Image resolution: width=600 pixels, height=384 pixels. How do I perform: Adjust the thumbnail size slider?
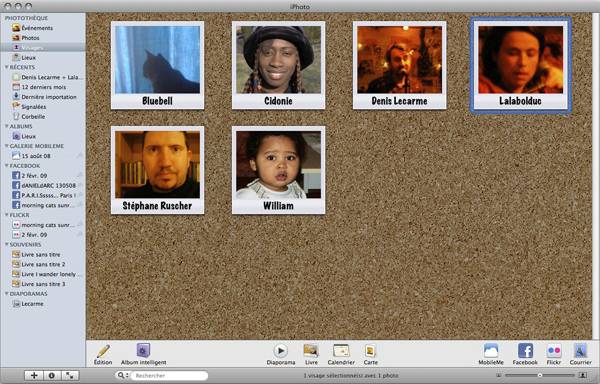(540, 376)
